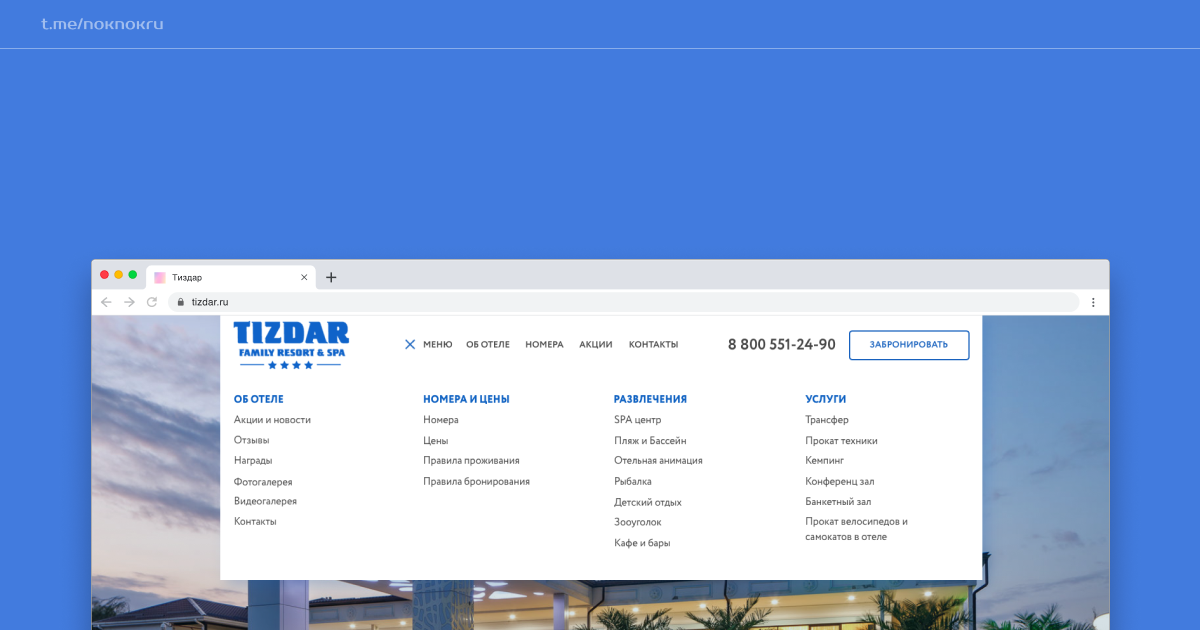Image resolution: width=1200 pixels, height=630 pixels.
Task: Open Отзывы link
Action: (252, 440)
